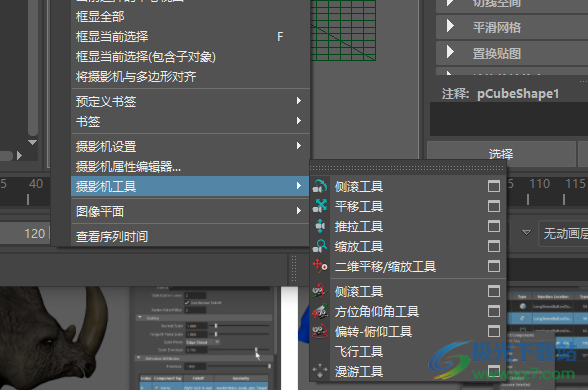Click the left panel scroll right arrow
Screen dimensions: 588x390
point(20,155)
